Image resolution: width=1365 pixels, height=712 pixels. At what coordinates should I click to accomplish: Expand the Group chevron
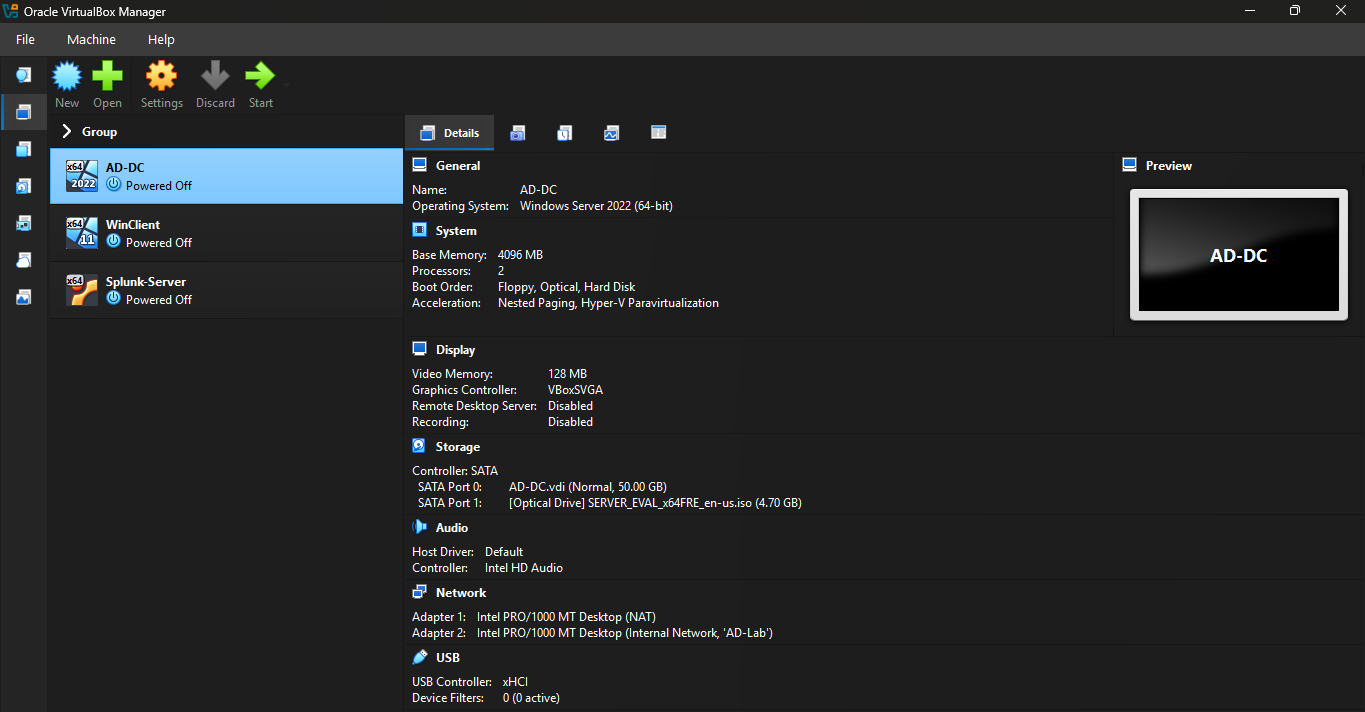click(67, 131)
